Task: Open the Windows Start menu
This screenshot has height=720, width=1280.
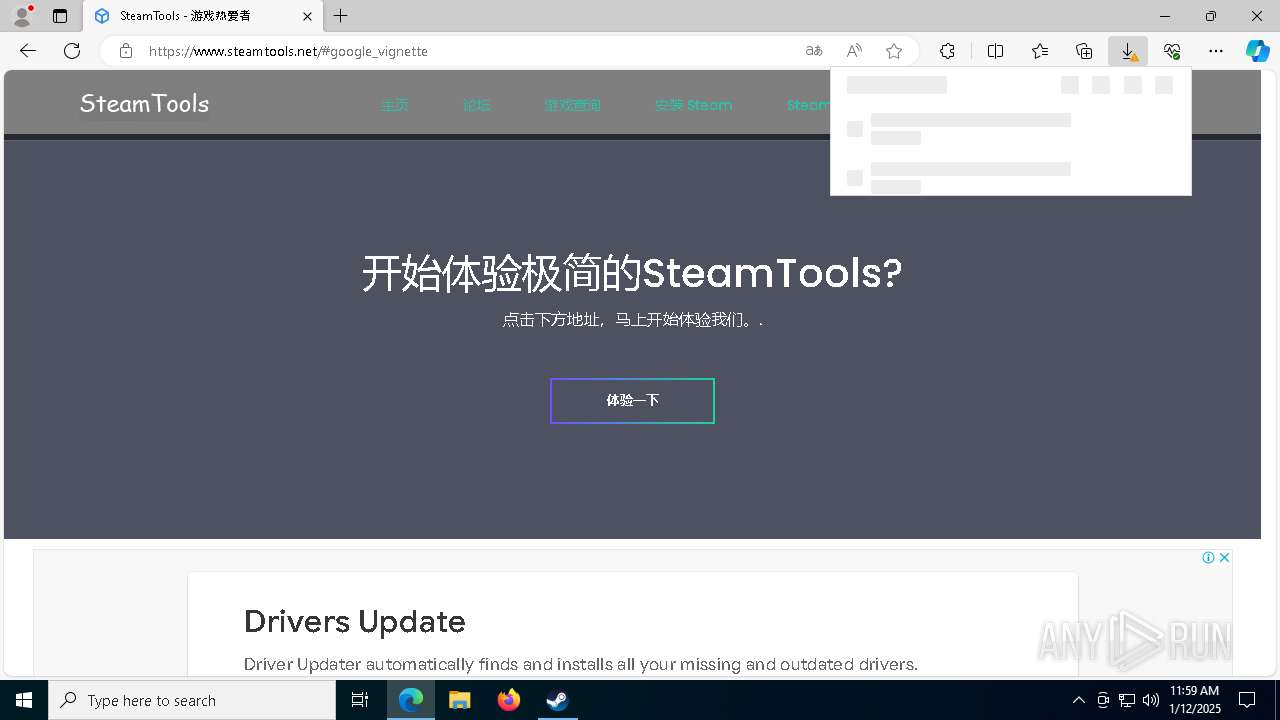Action: (24, 700)
